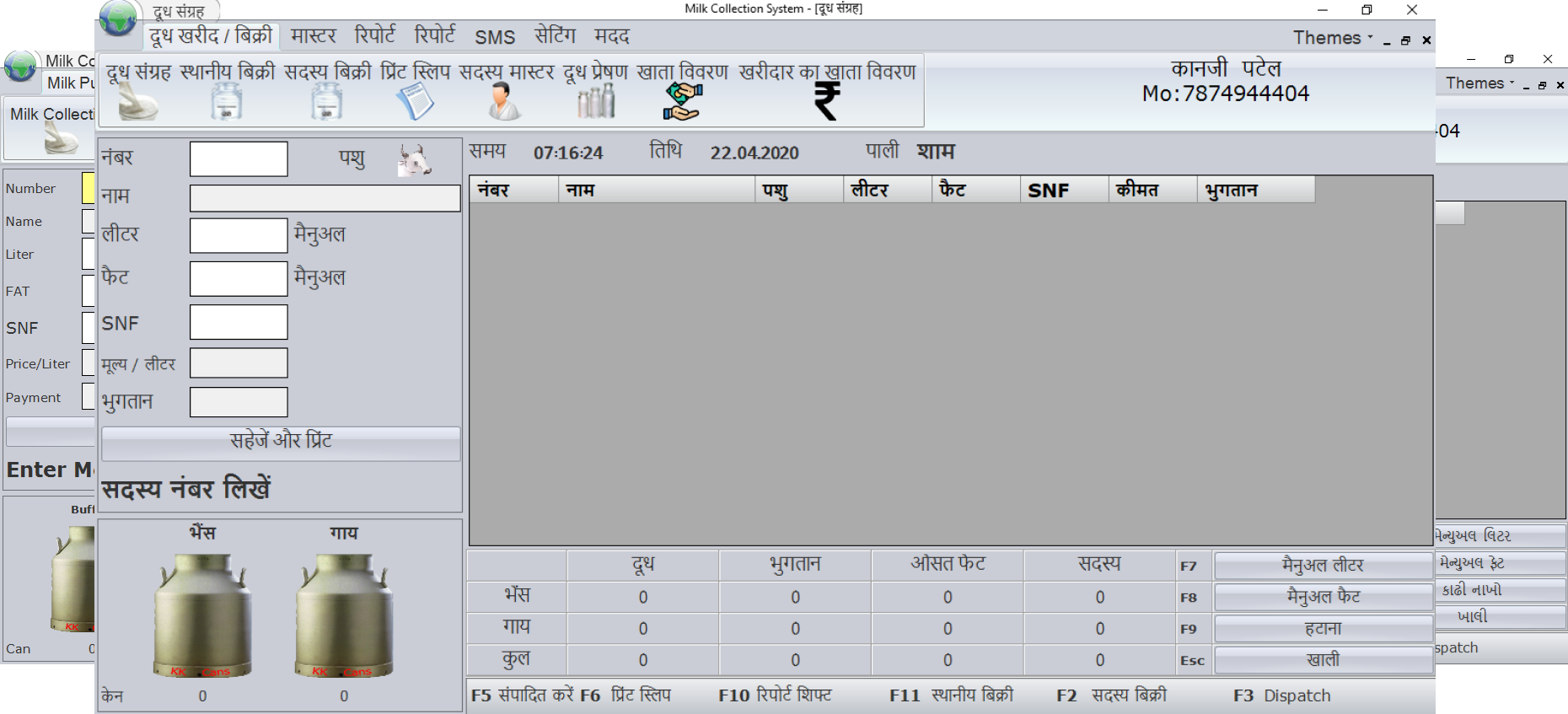Open the सदस्य बिक्री toolbar icon
Viewport: 1568px width, 714px height.
[326, 102]
